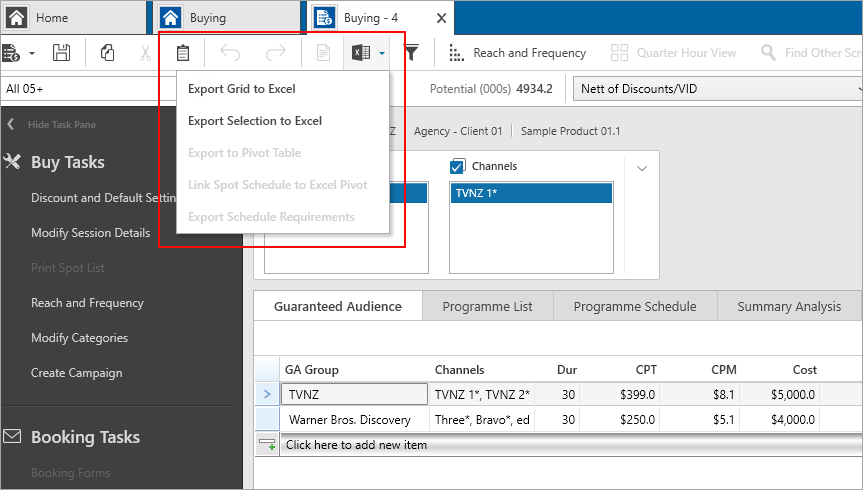Click the Copy icon in toolbar

(x=107, y=53)
